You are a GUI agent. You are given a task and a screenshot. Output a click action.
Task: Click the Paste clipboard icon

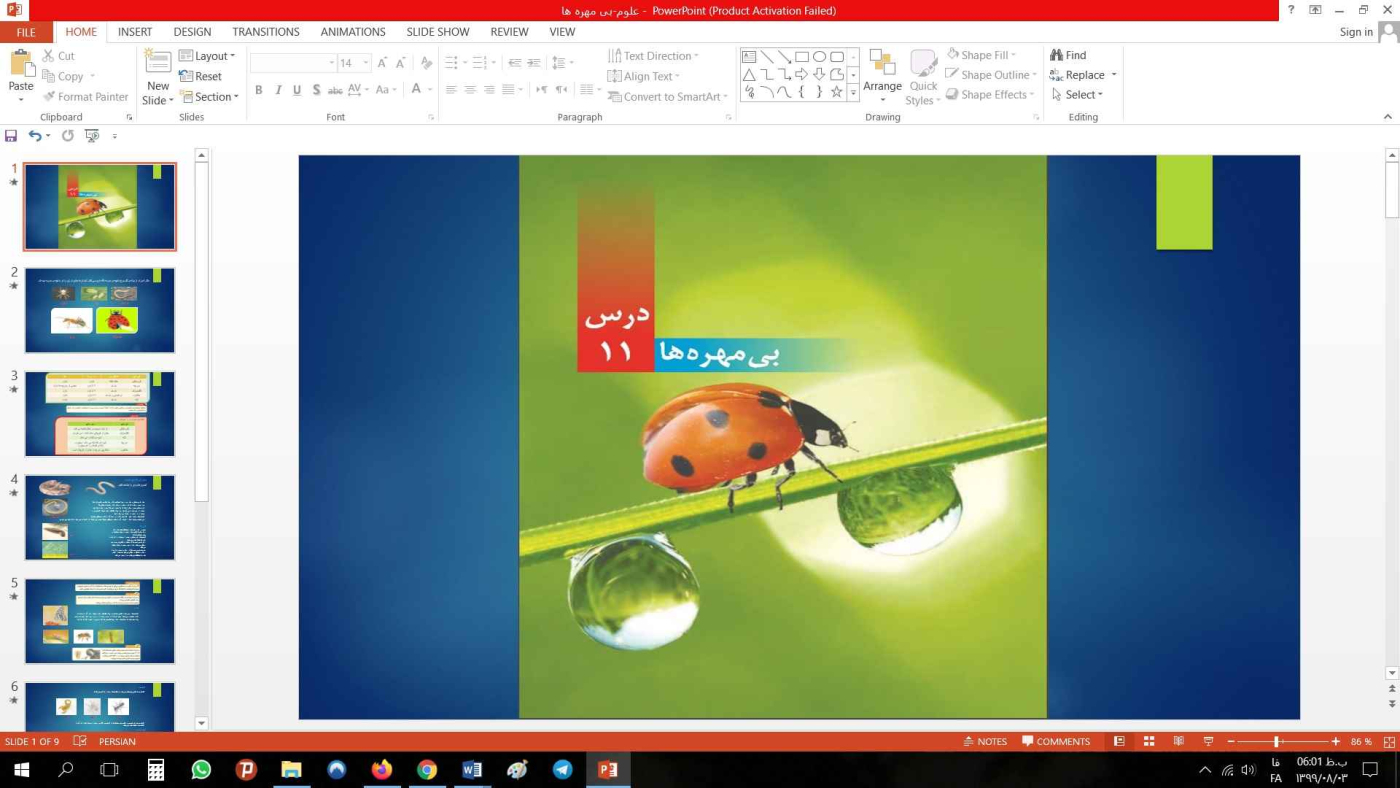21,64
